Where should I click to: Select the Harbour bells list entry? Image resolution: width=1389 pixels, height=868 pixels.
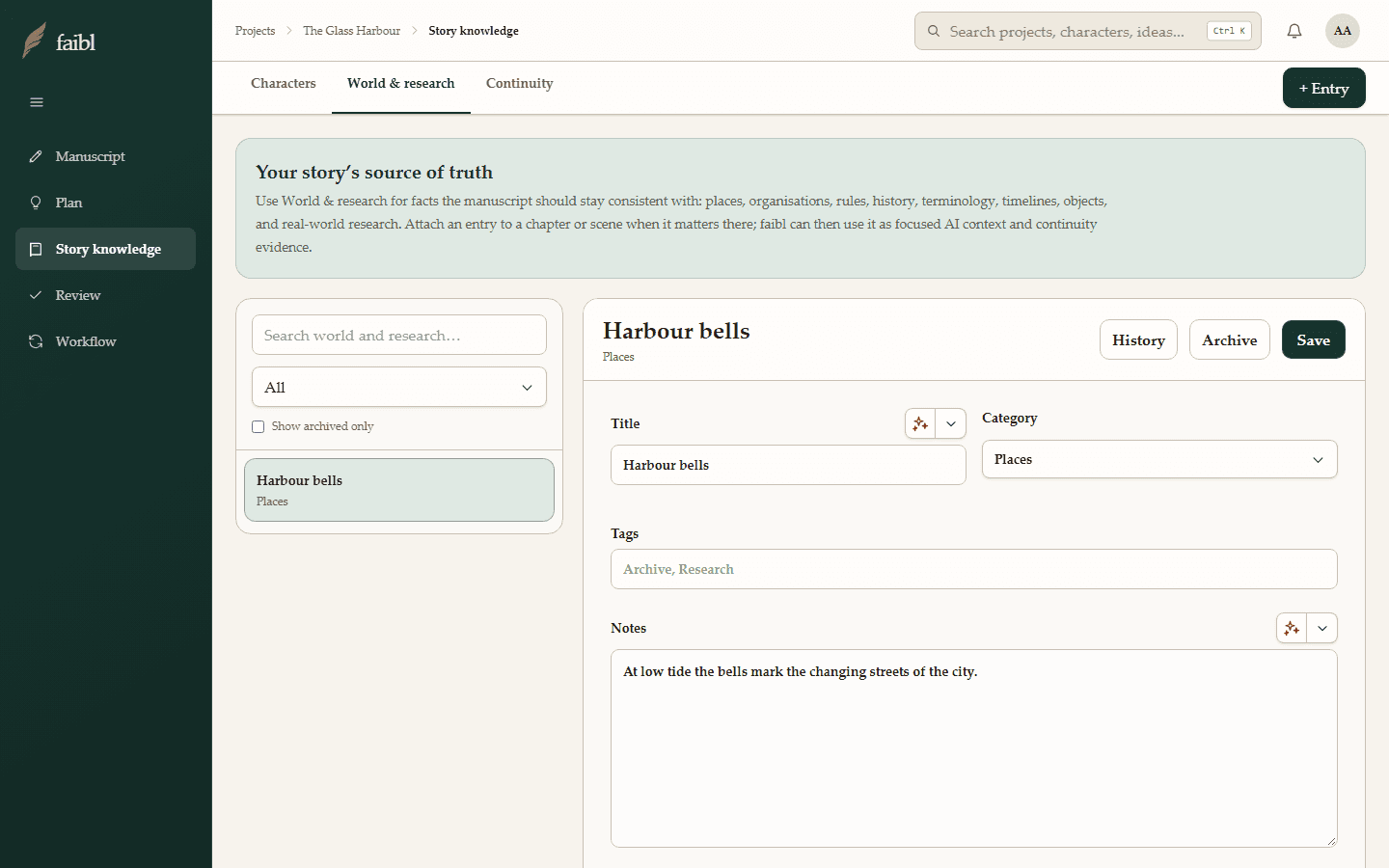coord(399,490)
